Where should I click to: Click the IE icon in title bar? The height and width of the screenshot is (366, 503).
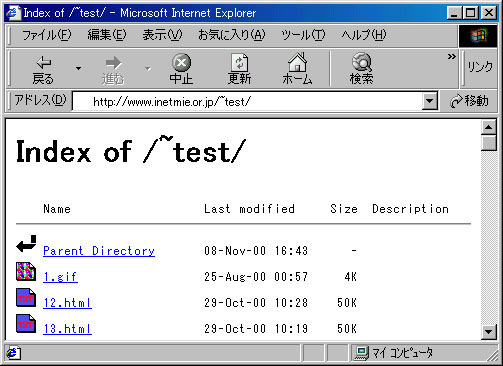pos(13,13)
